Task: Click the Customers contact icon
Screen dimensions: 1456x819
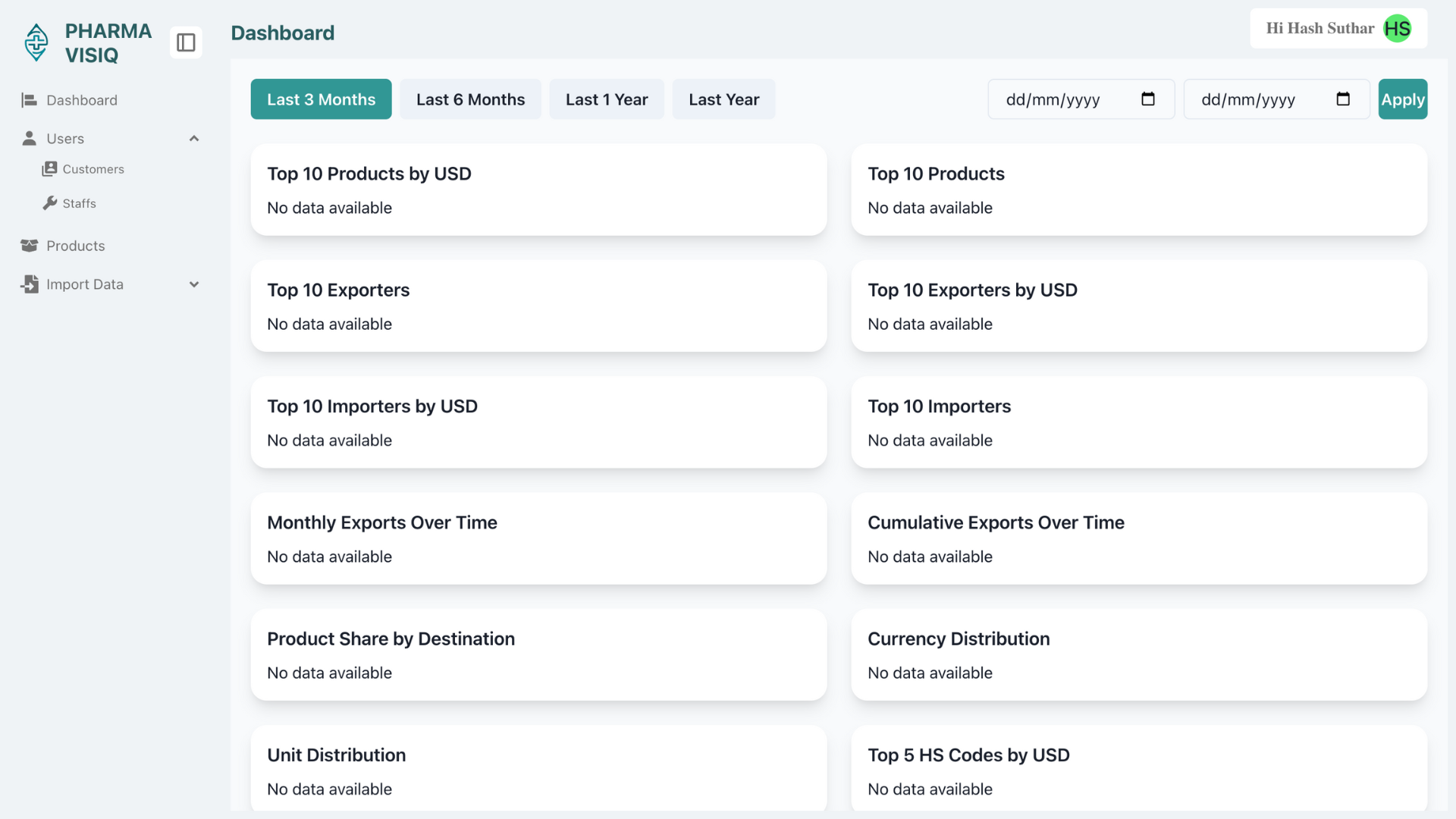Action: pos(49,168)
